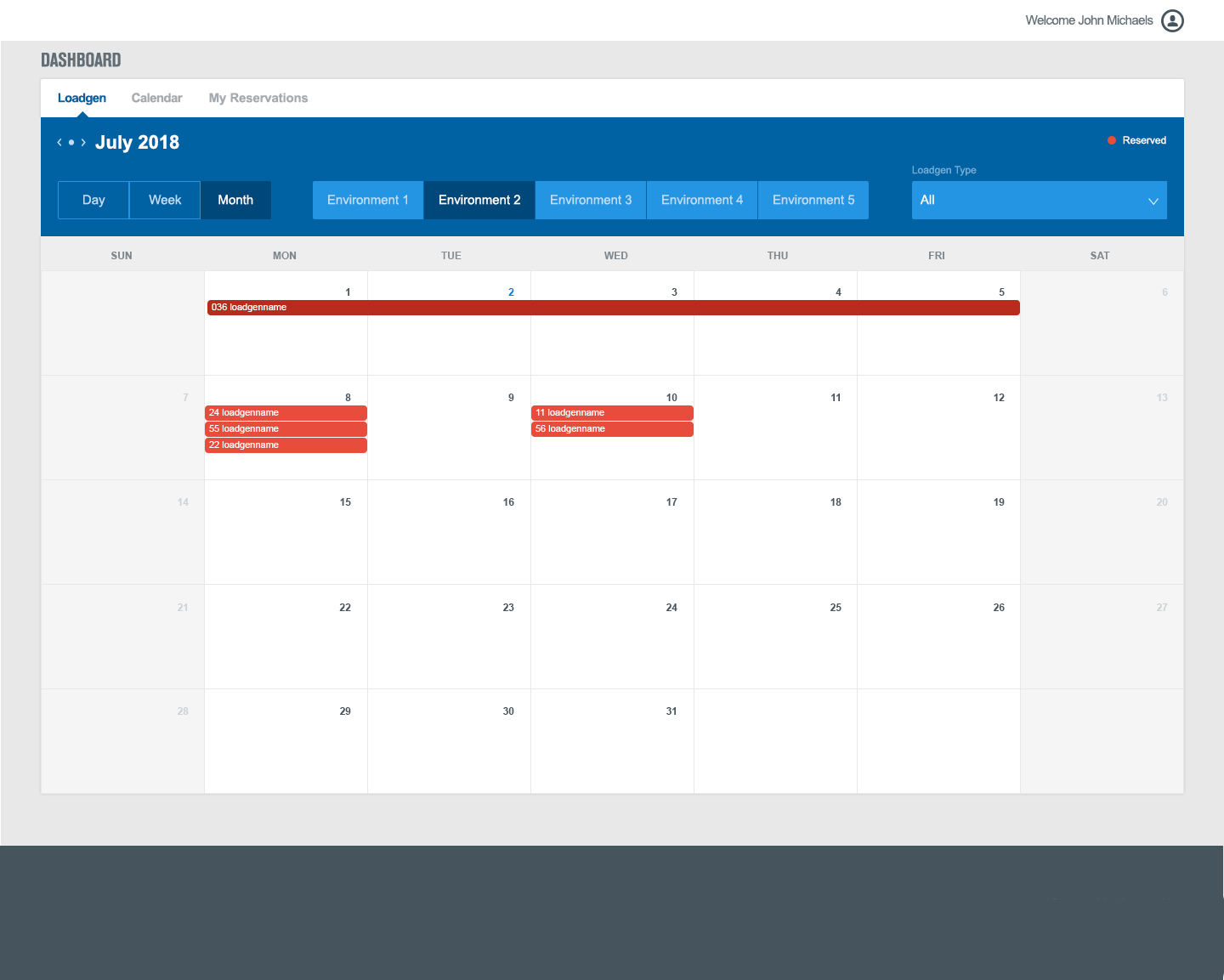Open the 56 loadgenname reservation

point(612,429)
